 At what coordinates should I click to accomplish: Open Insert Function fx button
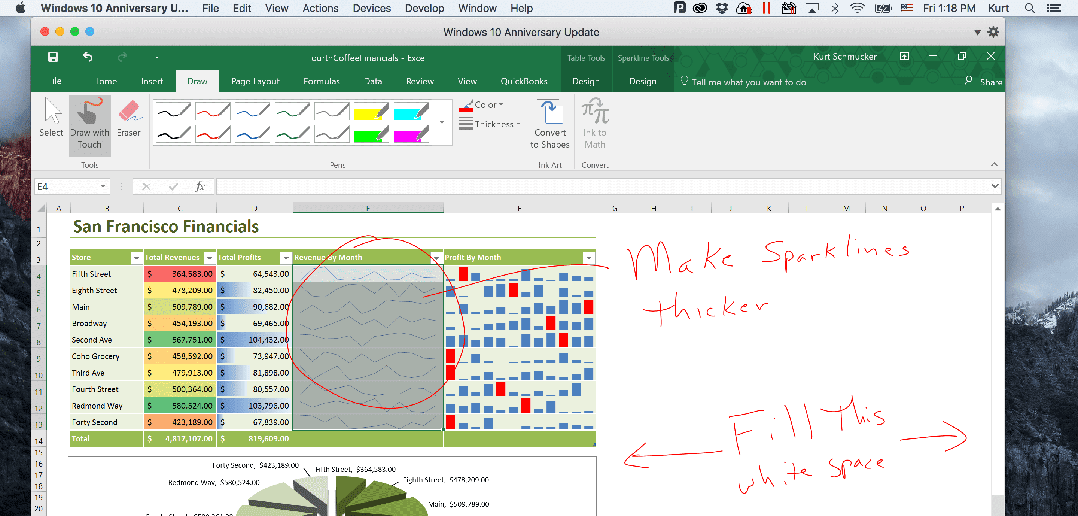click(x=200, y=186)
